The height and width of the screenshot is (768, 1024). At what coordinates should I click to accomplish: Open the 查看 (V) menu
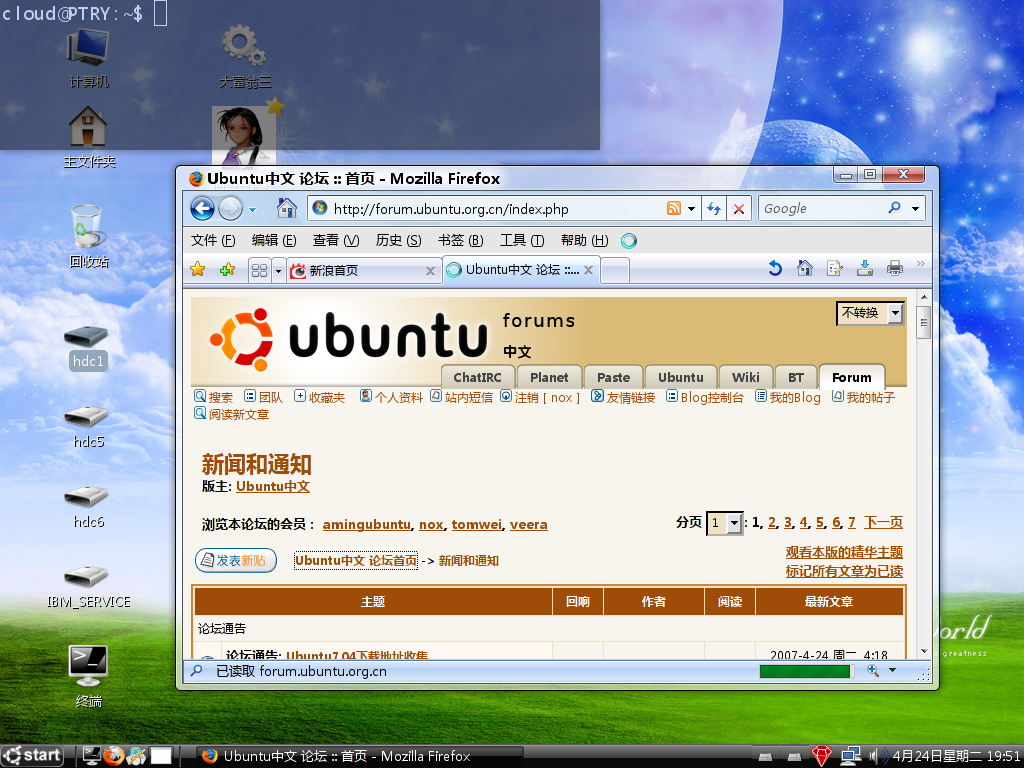pos(336,240)
